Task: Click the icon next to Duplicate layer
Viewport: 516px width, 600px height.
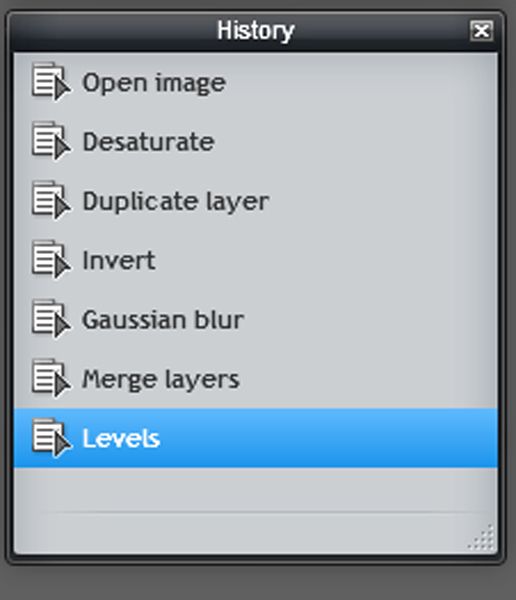Action: pyautogui.click(x=51, y=200)
